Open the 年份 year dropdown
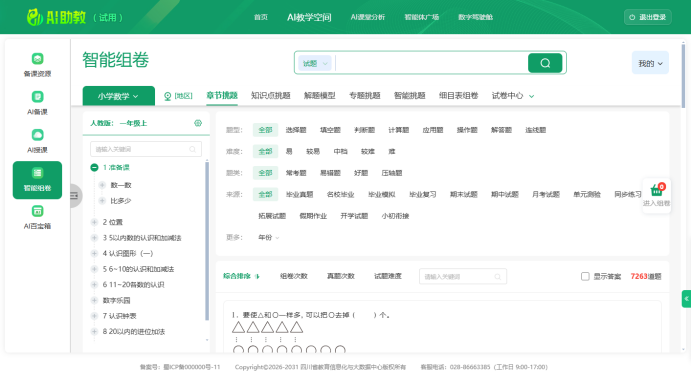 pyautogui.click(x=268, y=237)
